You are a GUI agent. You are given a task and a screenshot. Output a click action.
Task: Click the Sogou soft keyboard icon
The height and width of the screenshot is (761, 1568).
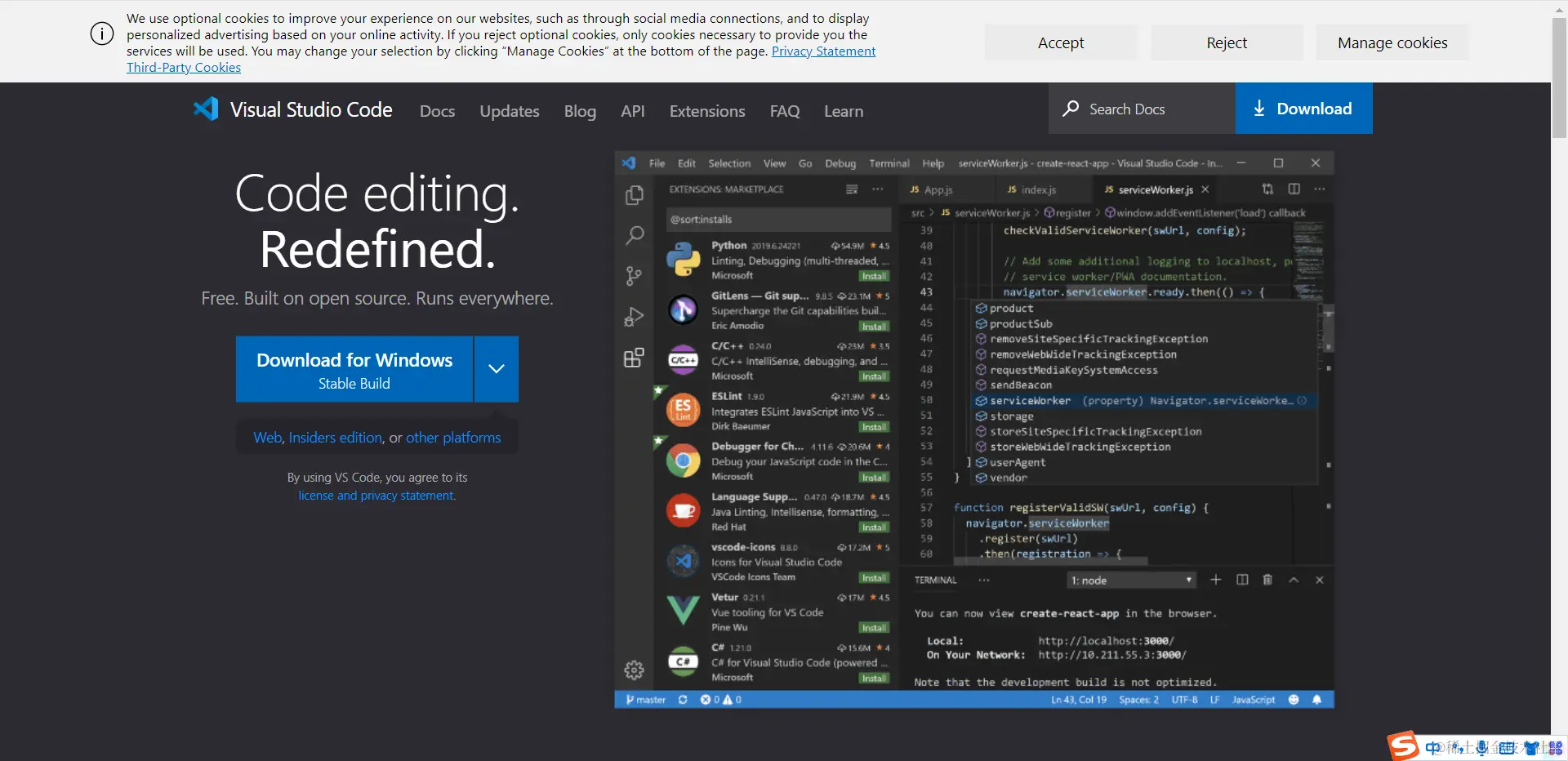(1507, 748)
